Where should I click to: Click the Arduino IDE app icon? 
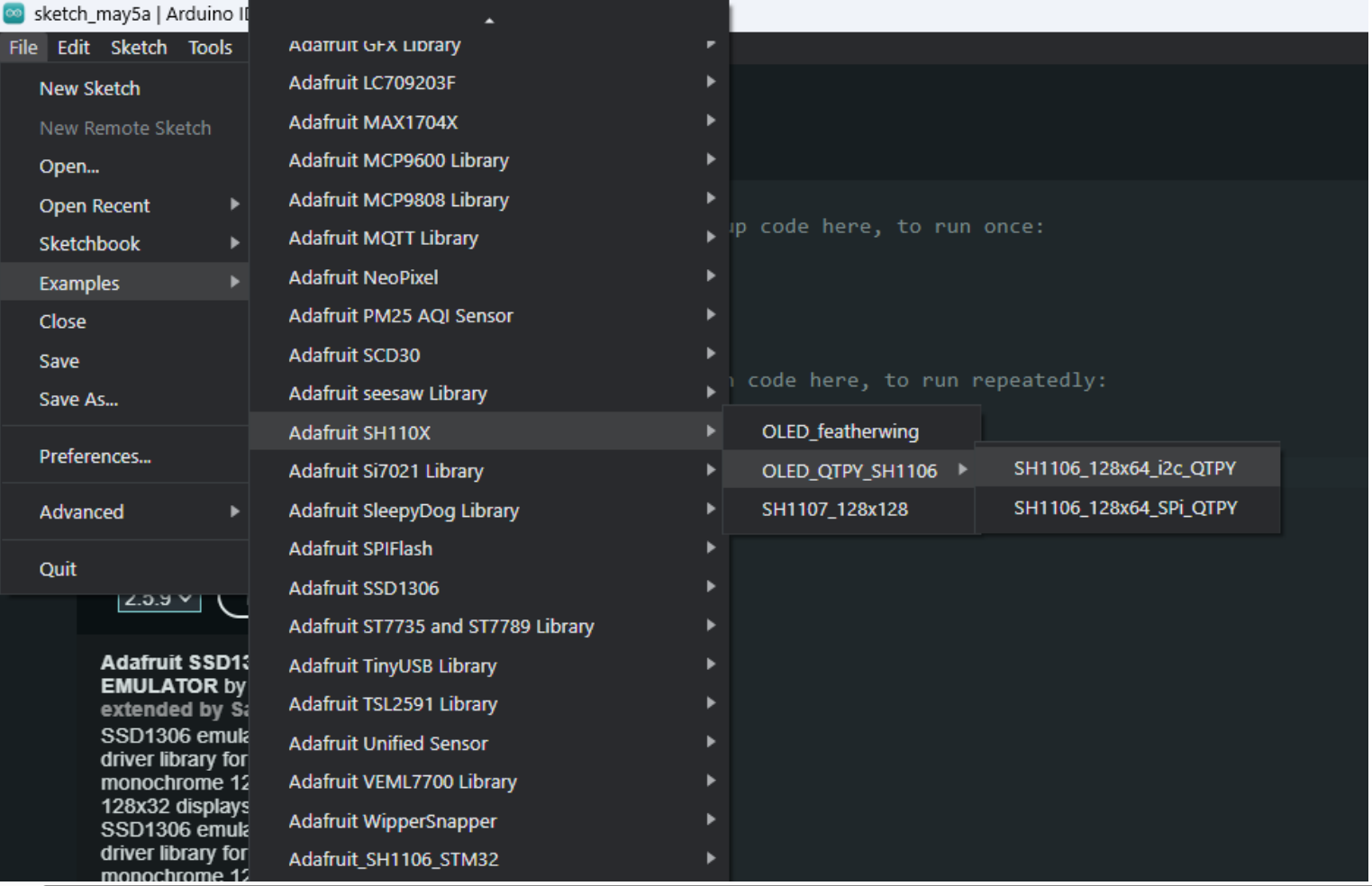(x=14, y=14)
